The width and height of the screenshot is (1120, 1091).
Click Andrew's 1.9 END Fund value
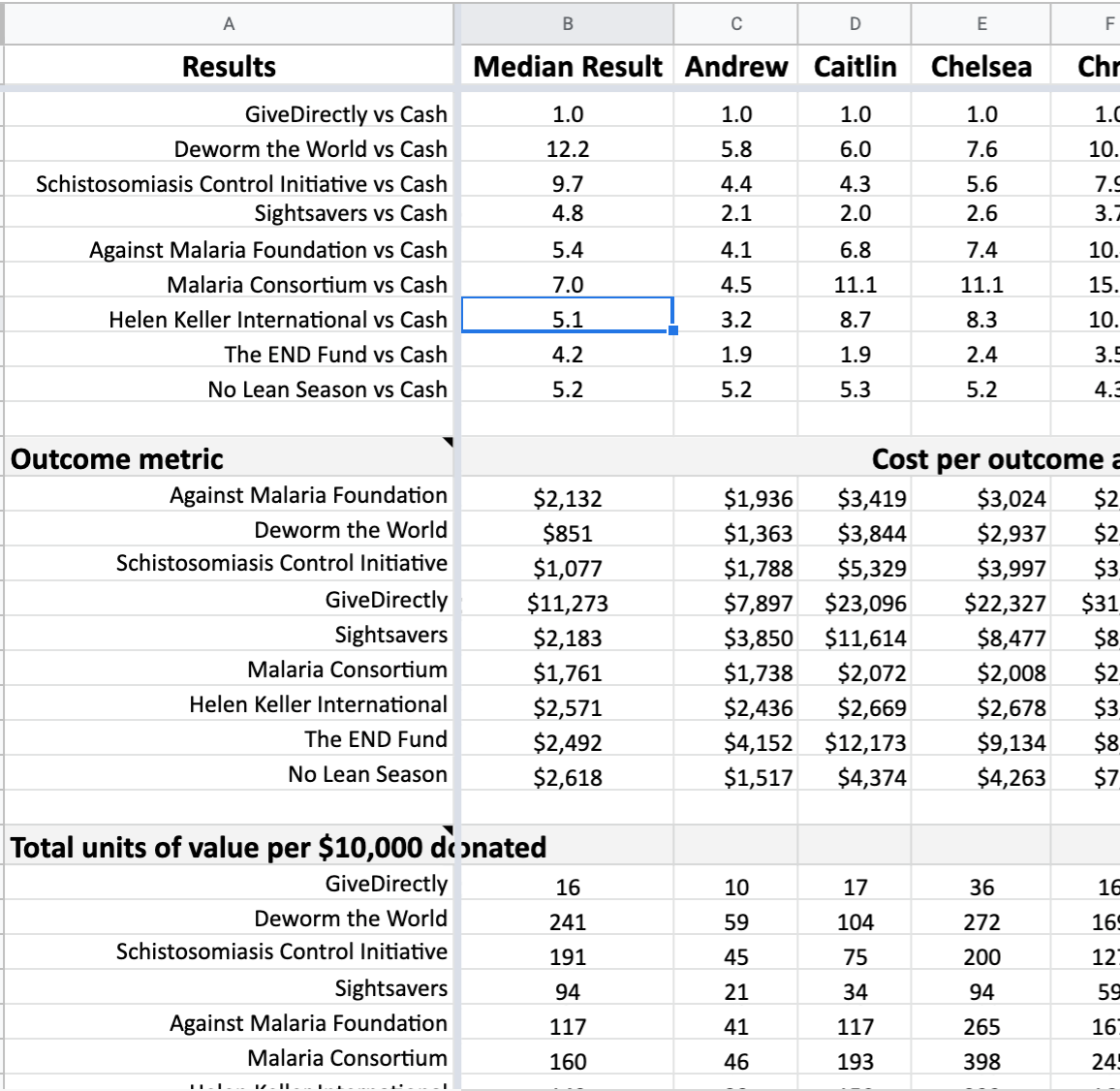(x=735, y=355)
